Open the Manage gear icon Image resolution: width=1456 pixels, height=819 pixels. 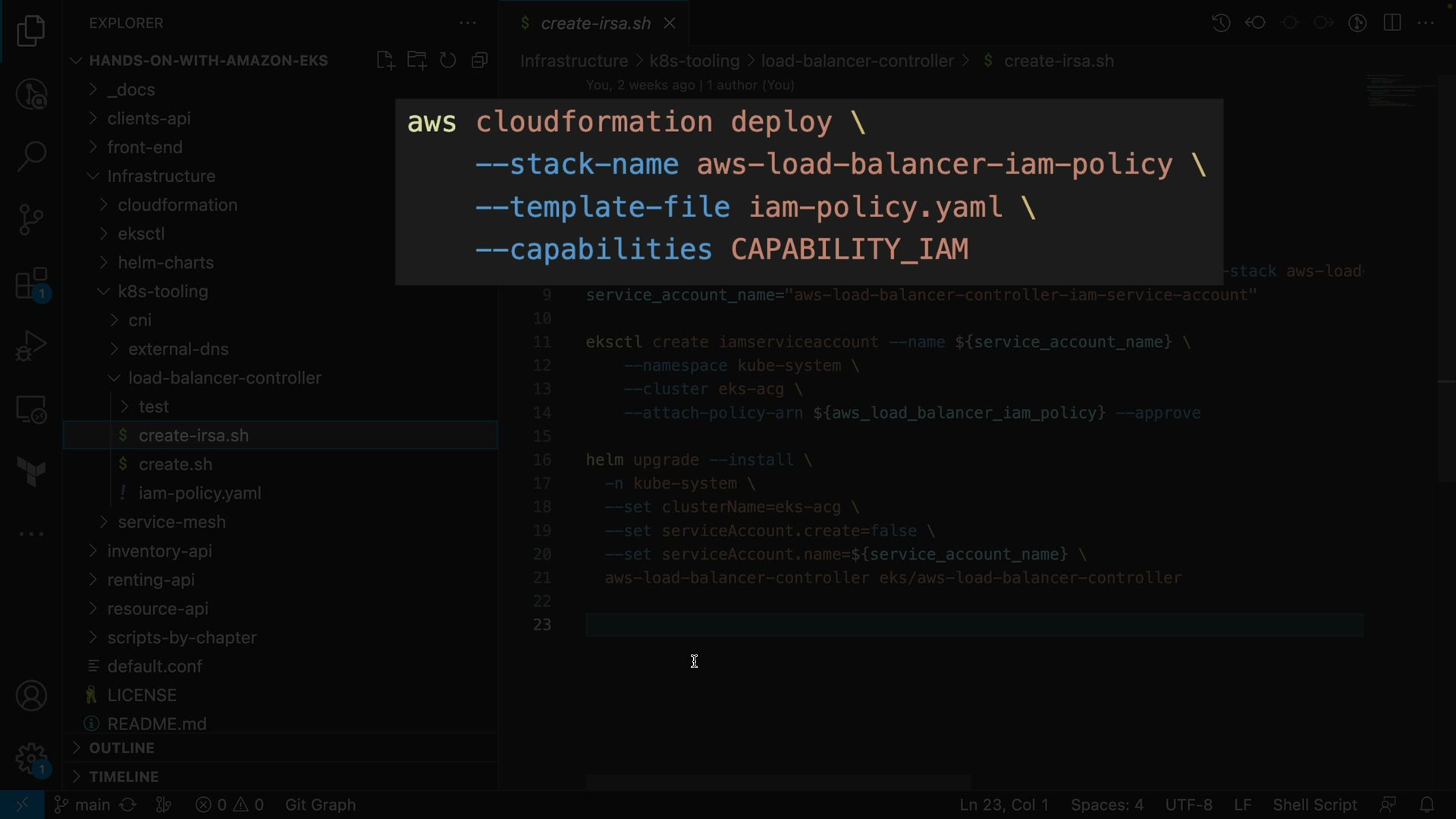[31, 758]
